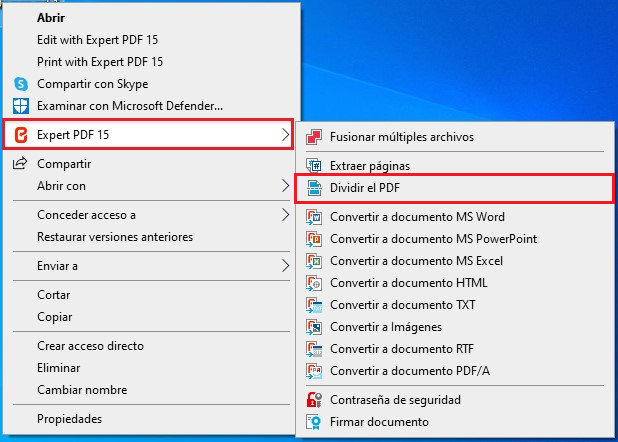Expand the Expert PDF 15 submenu arrow
This screenshot has width=618, height=442.
285,134
